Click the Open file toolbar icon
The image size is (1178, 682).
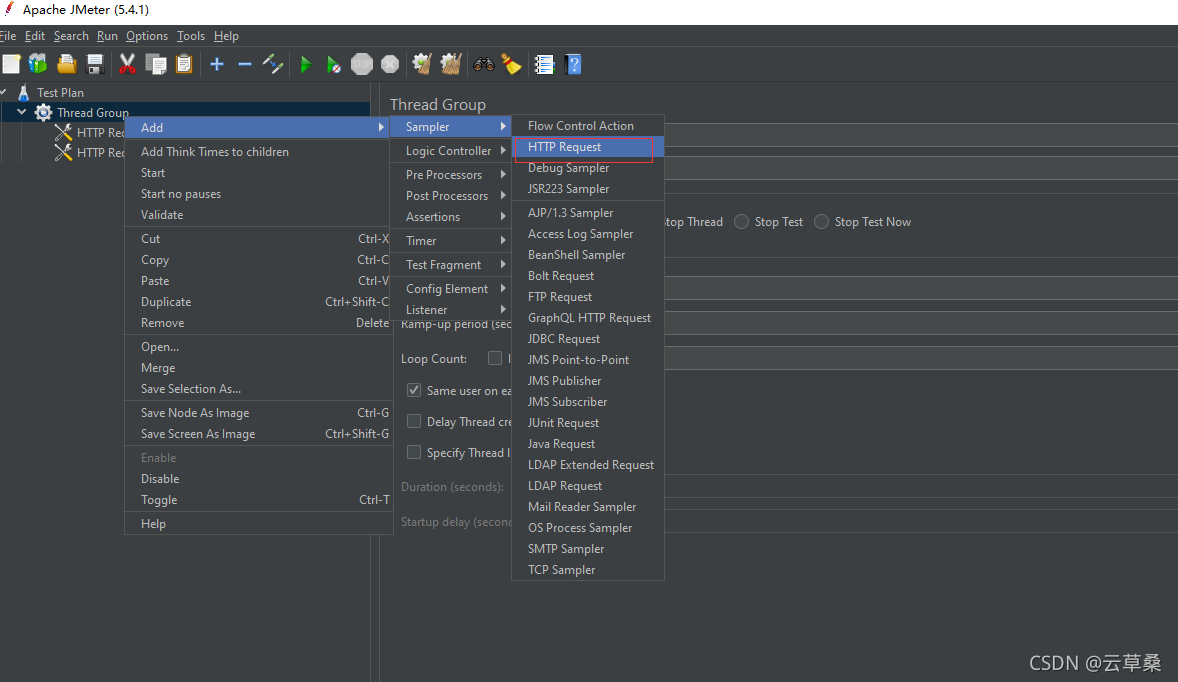click(x=66, y=65)
